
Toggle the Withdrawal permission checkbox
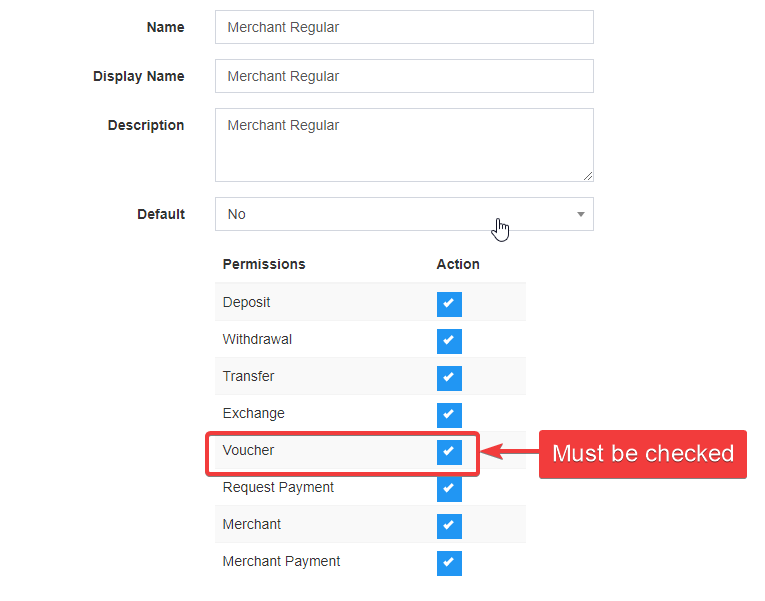pos(449,341)
